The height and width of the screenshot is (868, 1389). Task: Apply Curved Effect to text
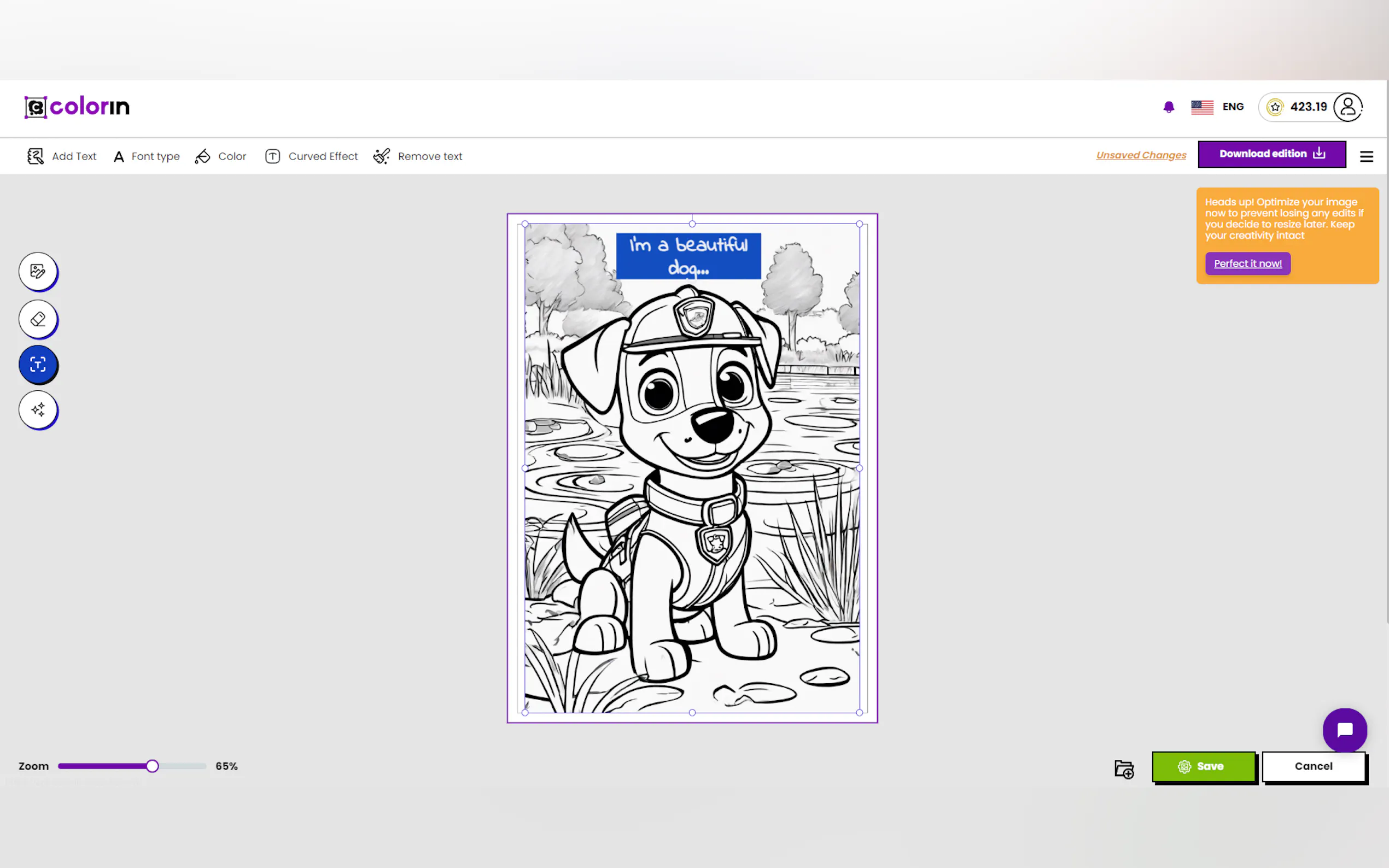coord(311,156)
